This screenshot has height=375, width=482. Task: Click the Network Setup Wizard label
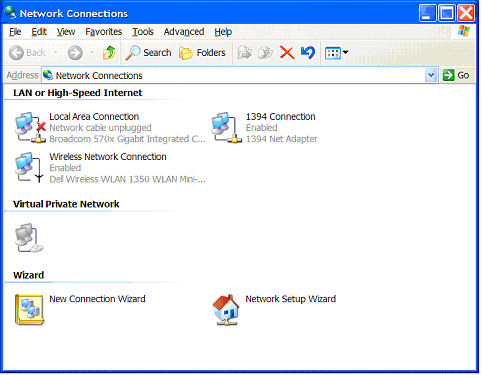click(x=290, y=299)
